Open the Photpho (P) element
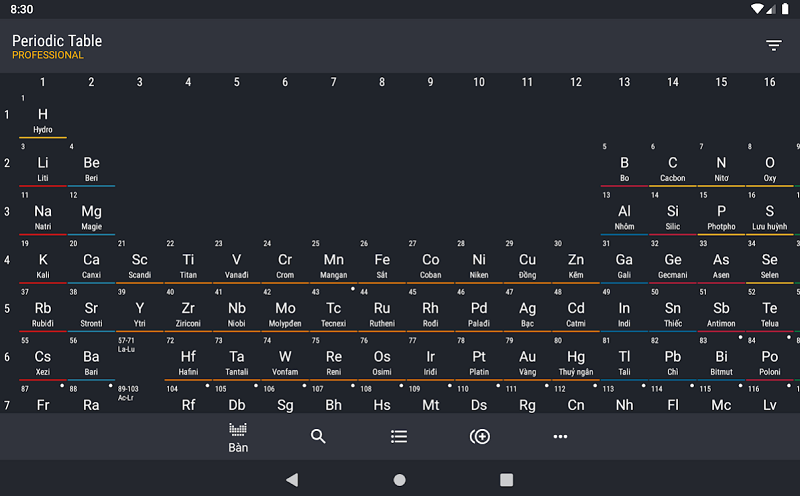 721,213
